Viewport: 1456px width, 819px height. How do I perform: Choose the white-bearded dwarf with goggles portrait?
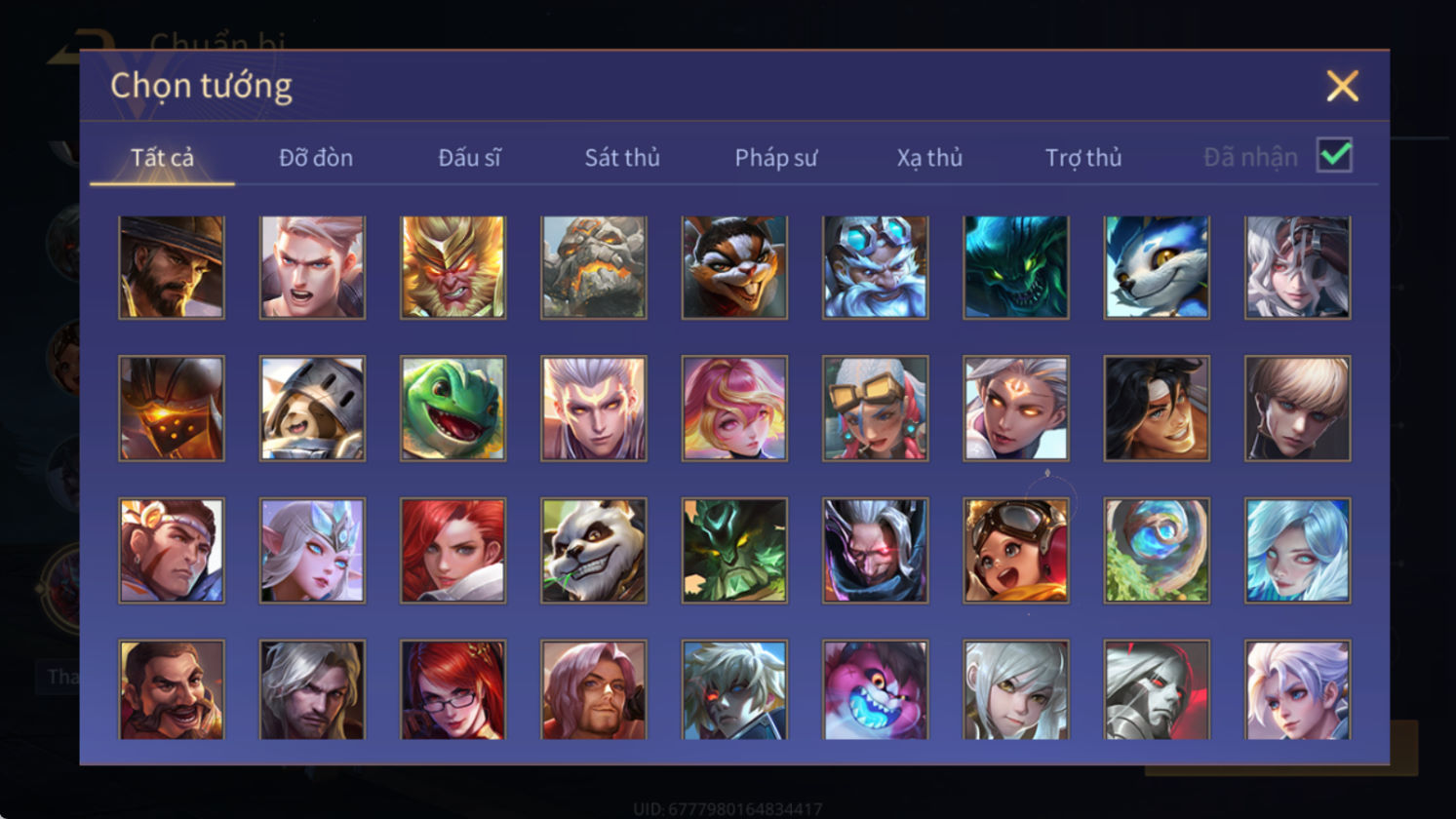[x=875, y=267]
